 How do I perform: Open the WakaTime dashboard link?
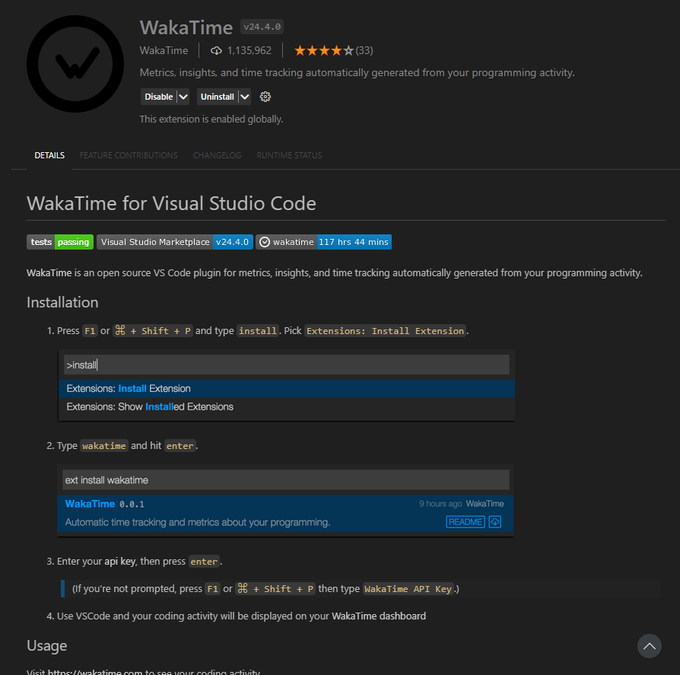click(x=379, y=616)
